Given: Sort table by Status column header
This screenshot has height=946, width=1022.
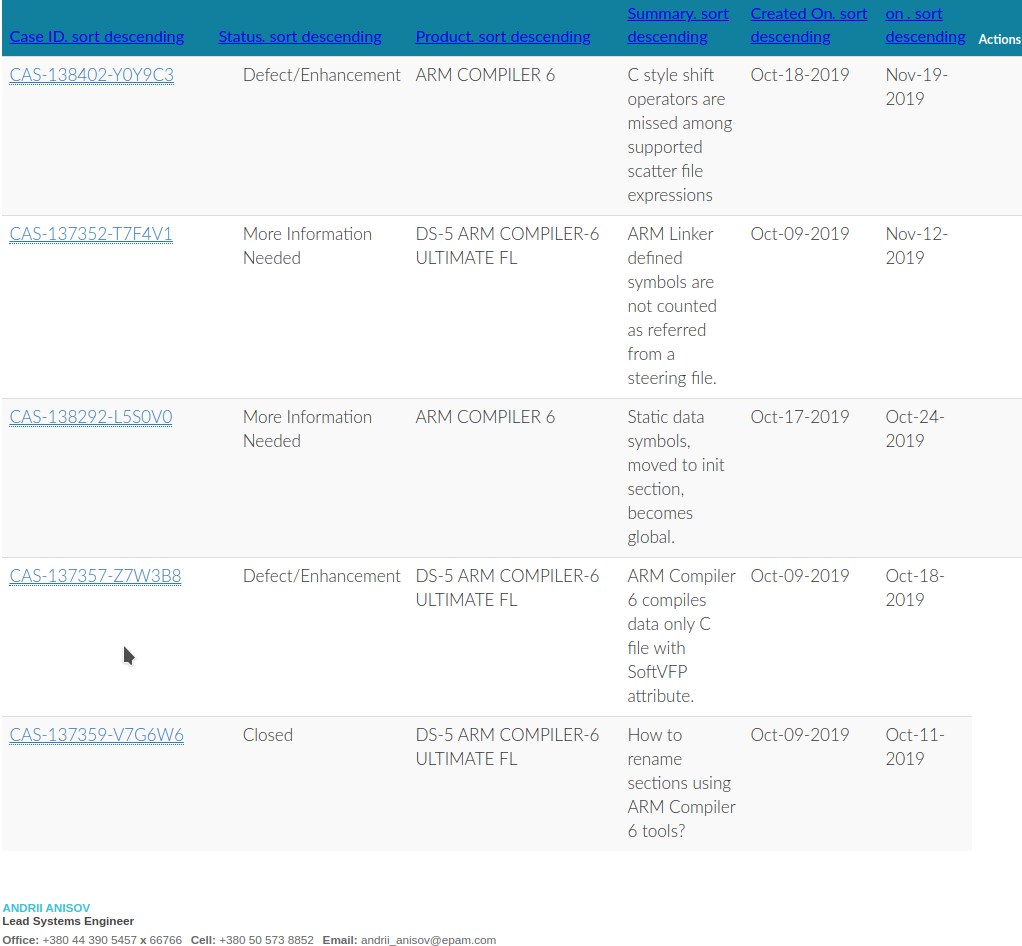Looking at the screenshot, I should 299,37.
